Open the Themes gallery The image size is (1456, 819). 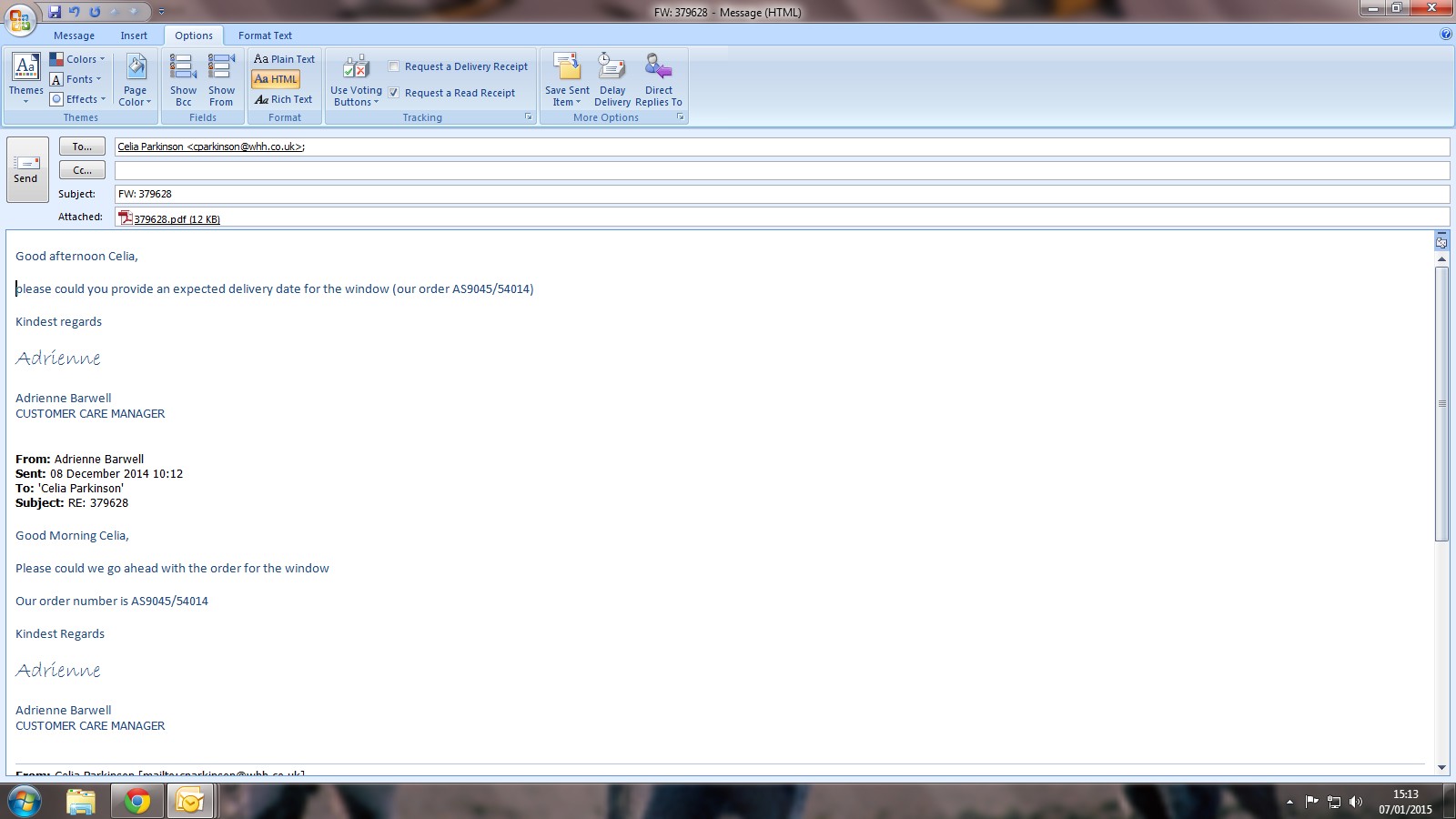(25, 78)
